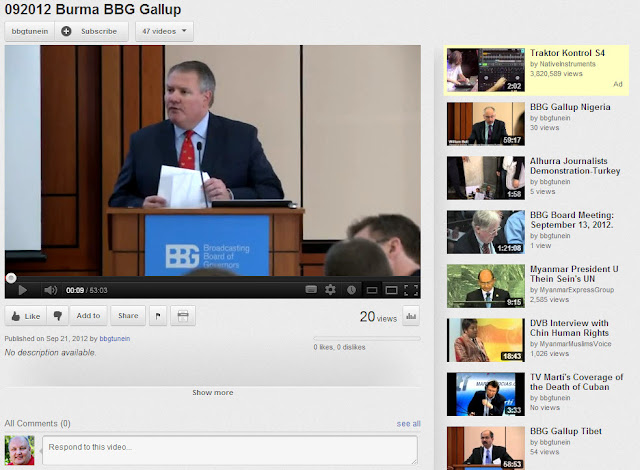Open MyanmarExpressGroup channel name
Image resolution: width=640 pixels, height=470 pixels.
pos(577,290)
